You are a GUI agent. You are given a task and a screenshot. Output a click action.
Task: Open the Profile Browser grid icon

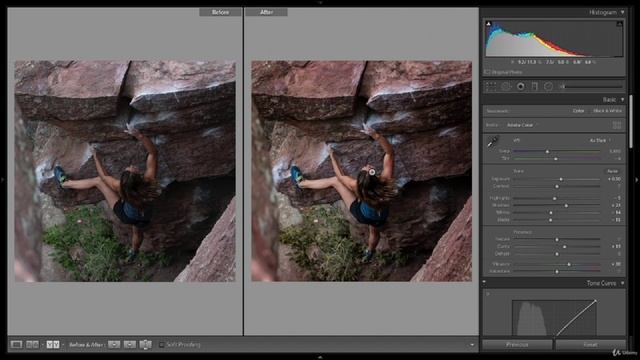tap(617, 125)
